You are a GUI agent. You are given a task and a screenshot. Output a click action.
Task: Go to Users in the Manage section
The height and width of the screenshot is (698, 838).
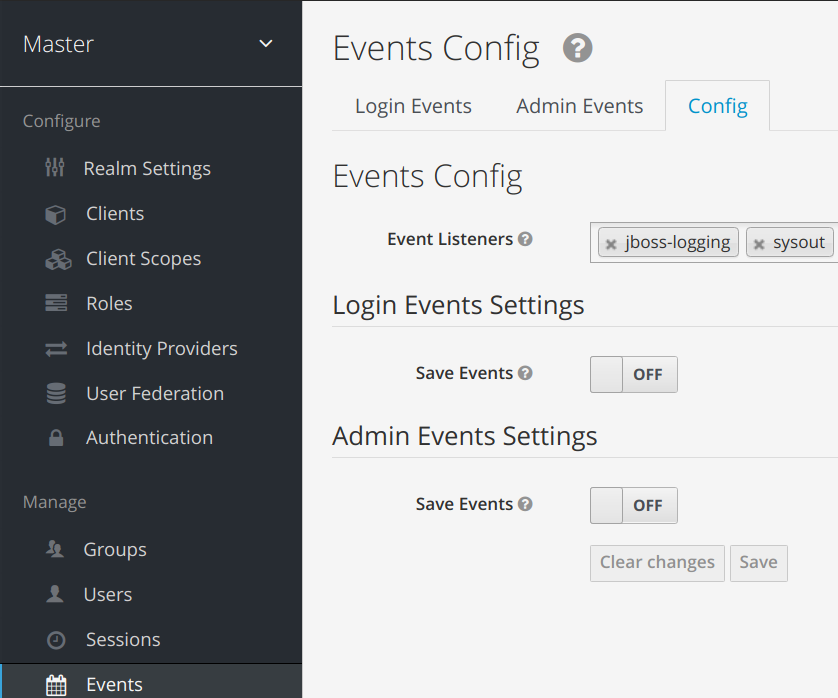(x=108, y=595)
